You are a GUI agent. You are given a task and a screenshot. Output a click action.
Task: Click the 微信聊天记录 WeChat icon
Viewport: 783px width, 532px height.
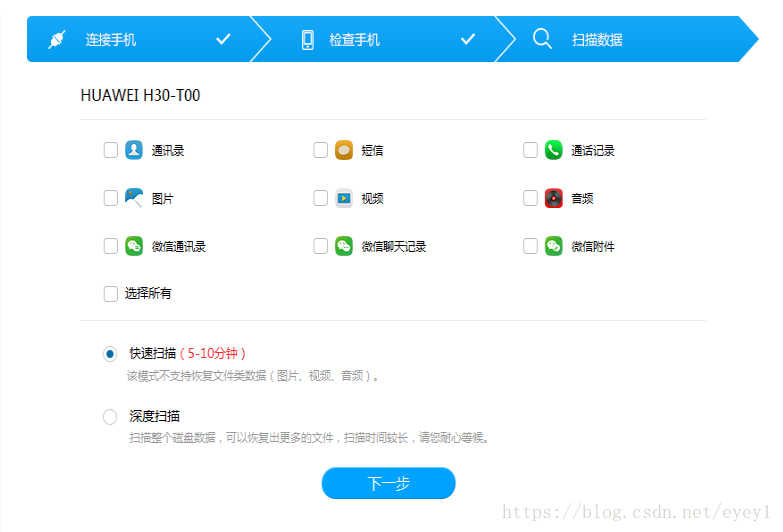coord(344,246)
